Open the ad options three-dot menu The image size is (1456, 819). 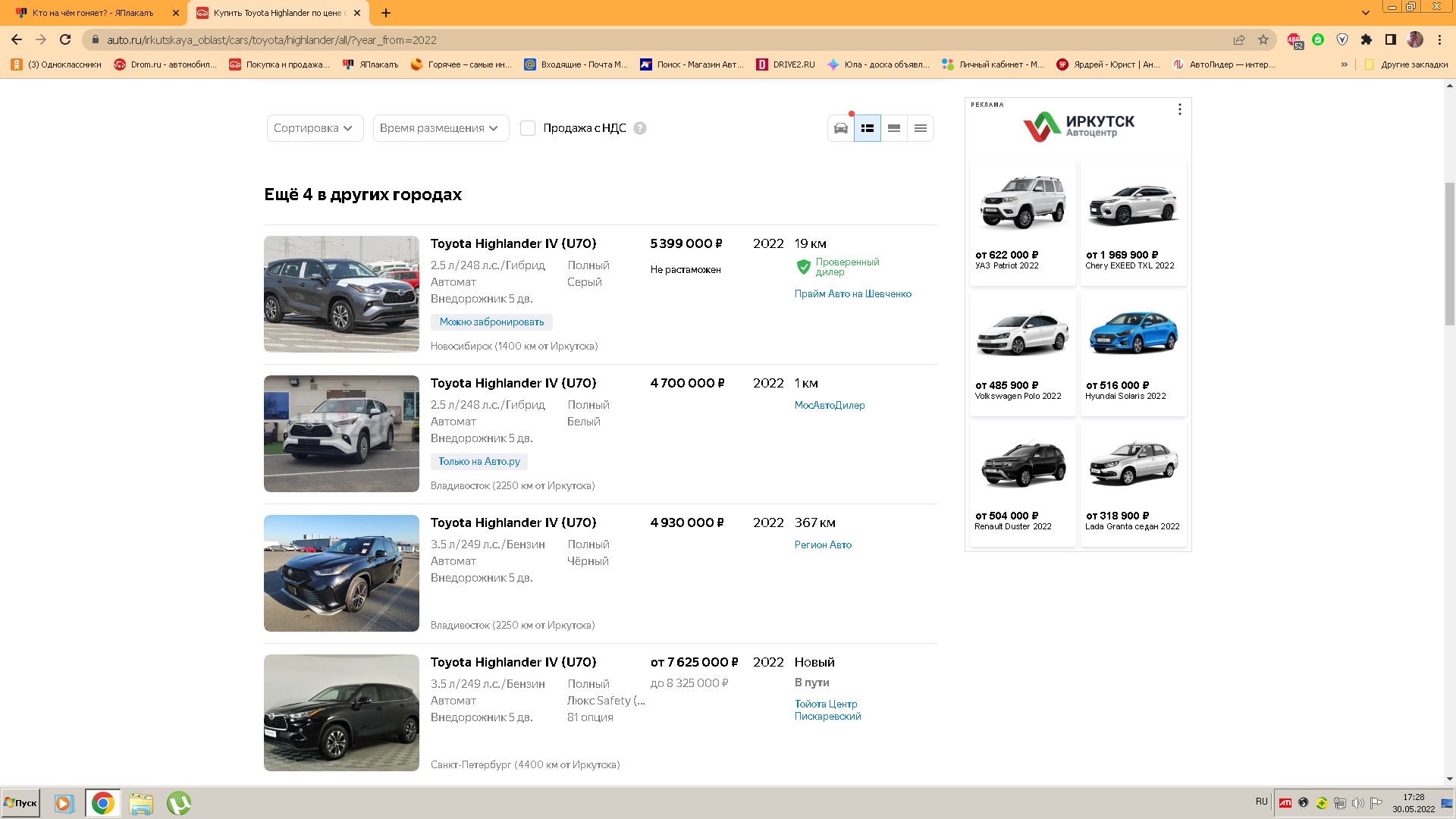(1179, 109)
